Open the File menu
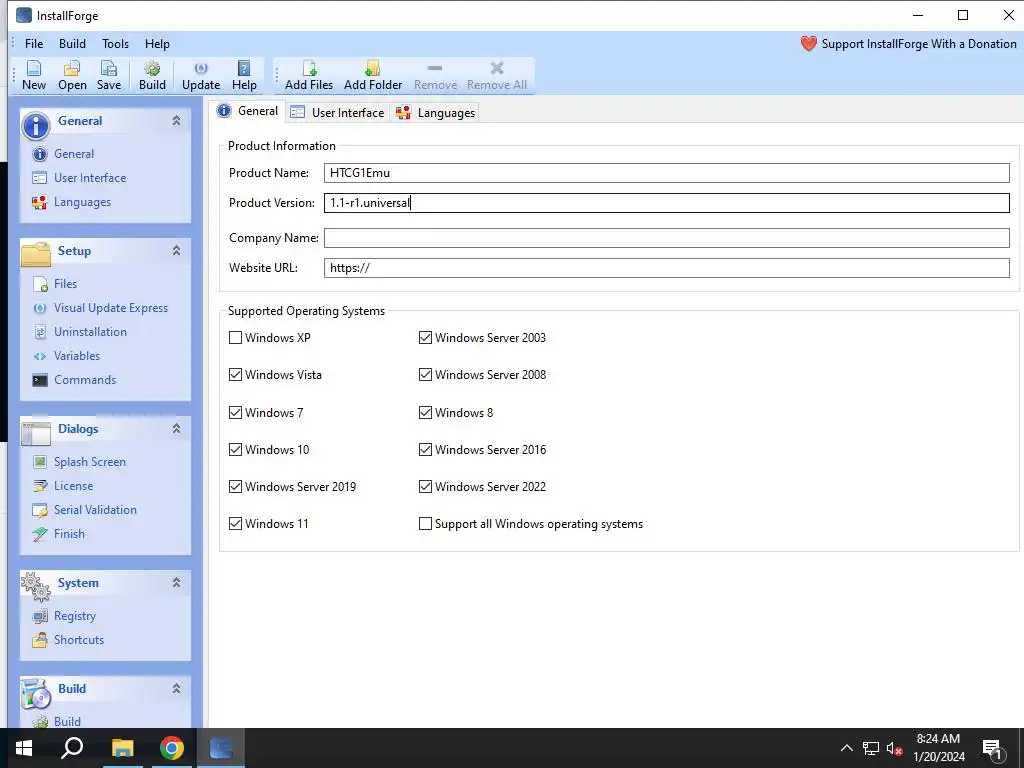The image size is (1024, 768). click(34, 44)
